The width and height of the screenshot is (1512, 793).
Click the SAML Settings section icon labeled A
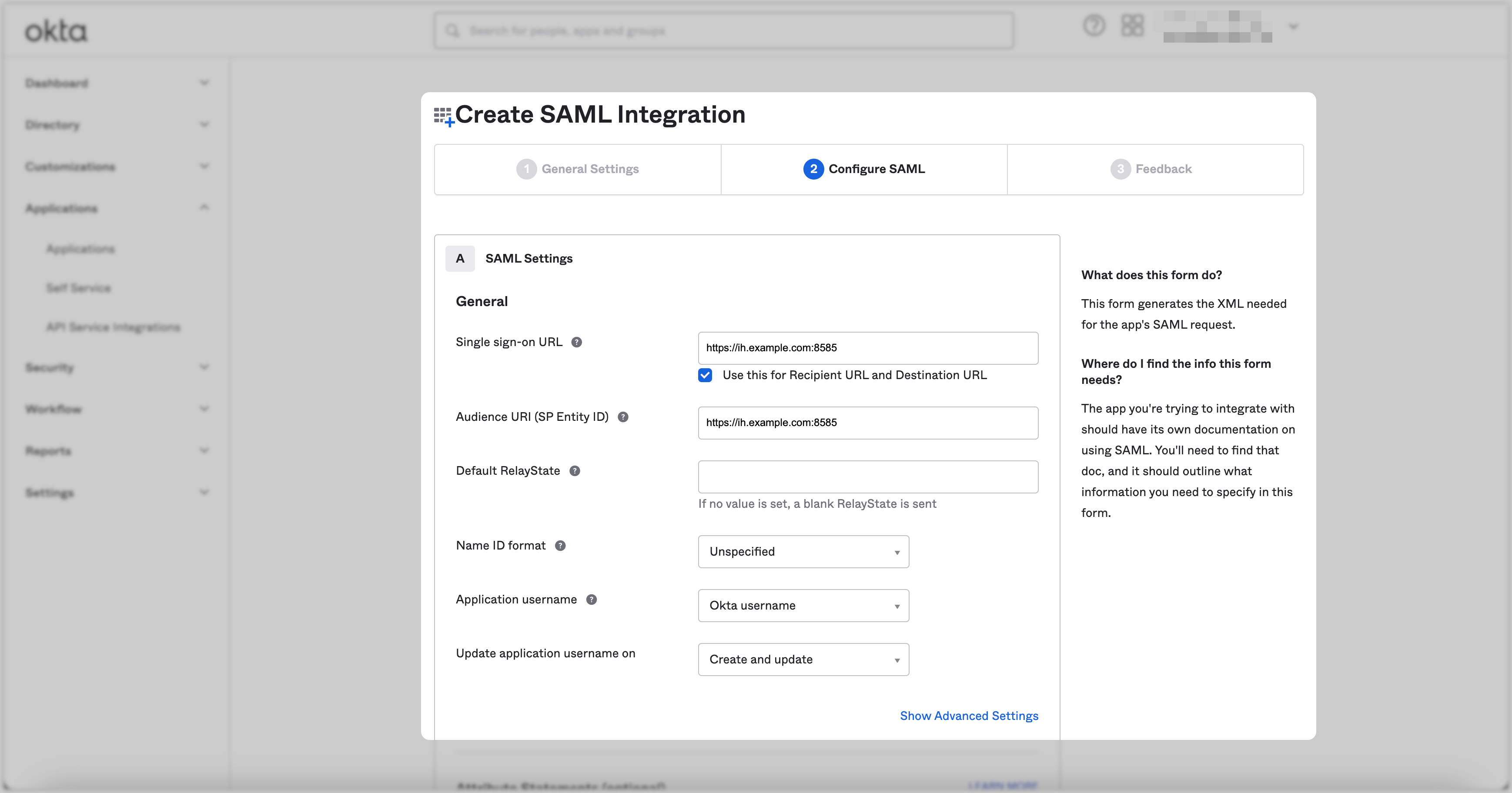460,258
